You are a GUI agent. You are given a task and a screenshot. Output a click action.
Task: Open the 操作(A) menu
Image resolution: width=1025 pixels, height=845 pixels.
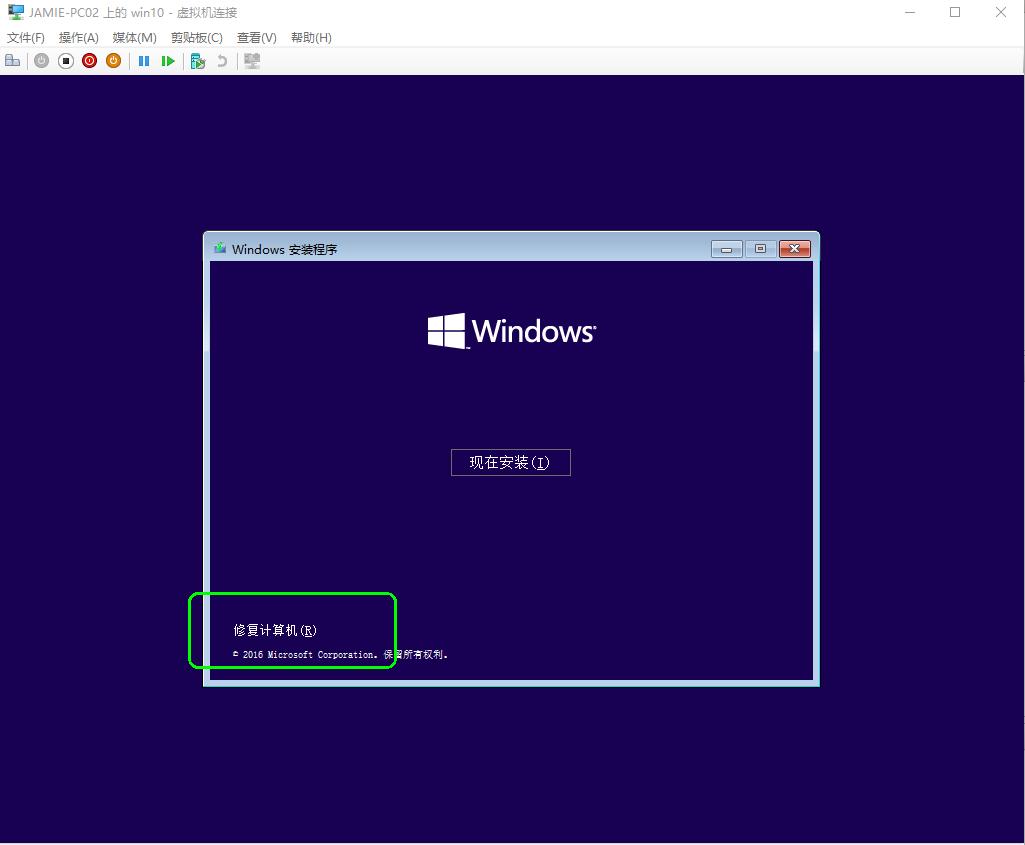coord(78,37)
